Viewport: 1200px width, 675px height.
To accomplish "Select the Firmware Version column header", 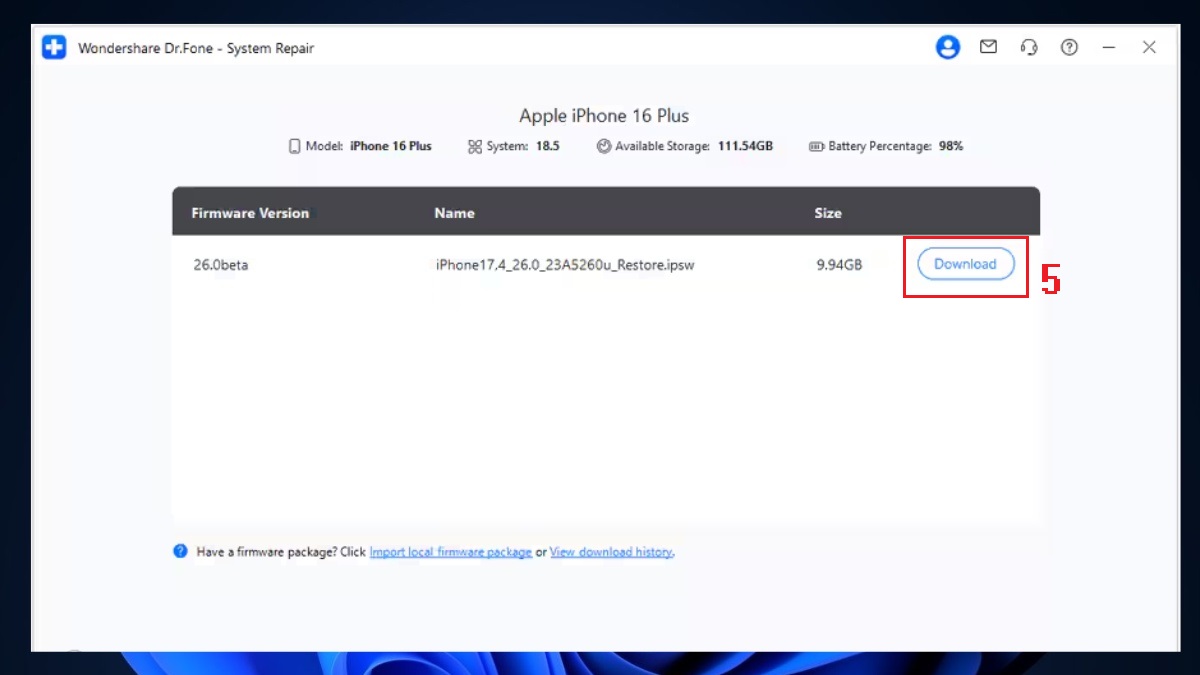I will pyautogui.click(x=250, y=212).
